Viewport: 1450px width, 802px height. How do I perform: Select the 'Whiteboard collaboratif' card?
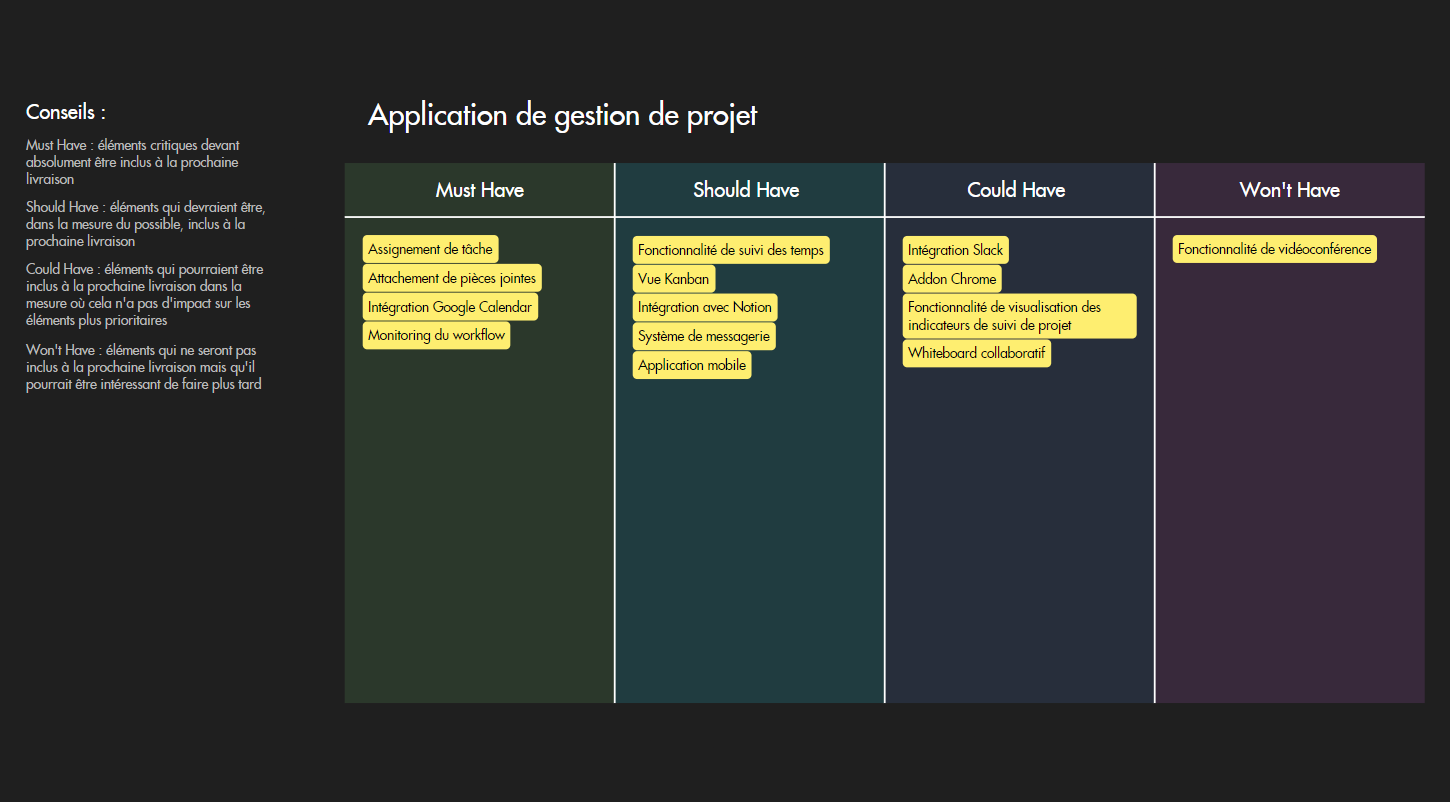(x=976, y=353)
